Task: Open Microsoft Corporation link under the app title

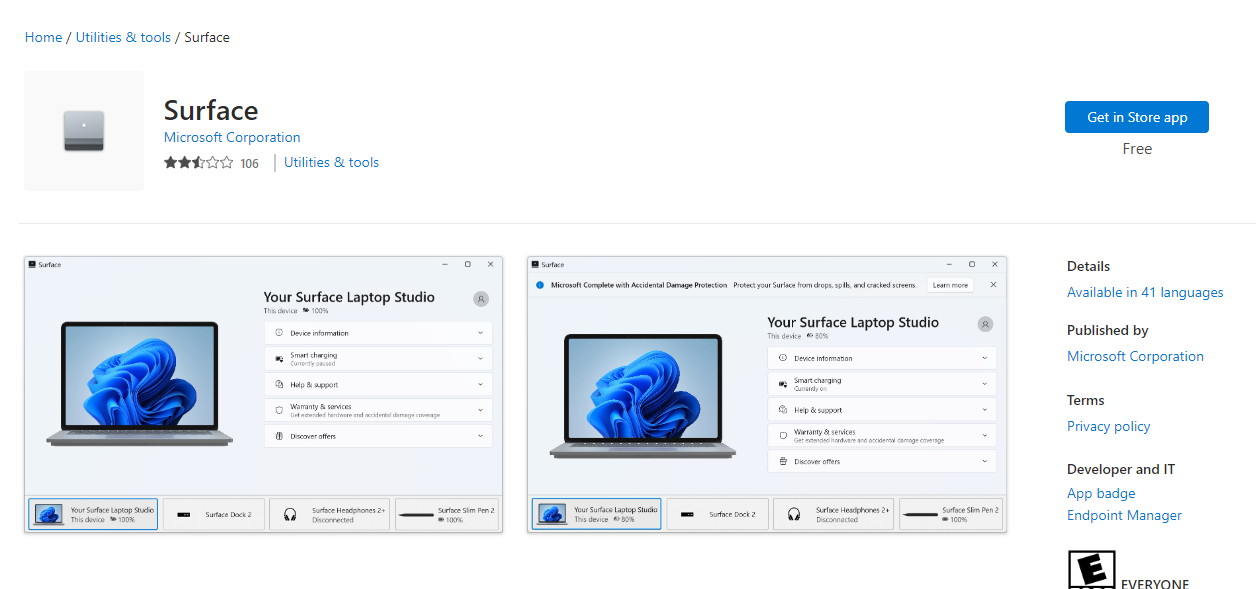Action: tap(232, 137)
